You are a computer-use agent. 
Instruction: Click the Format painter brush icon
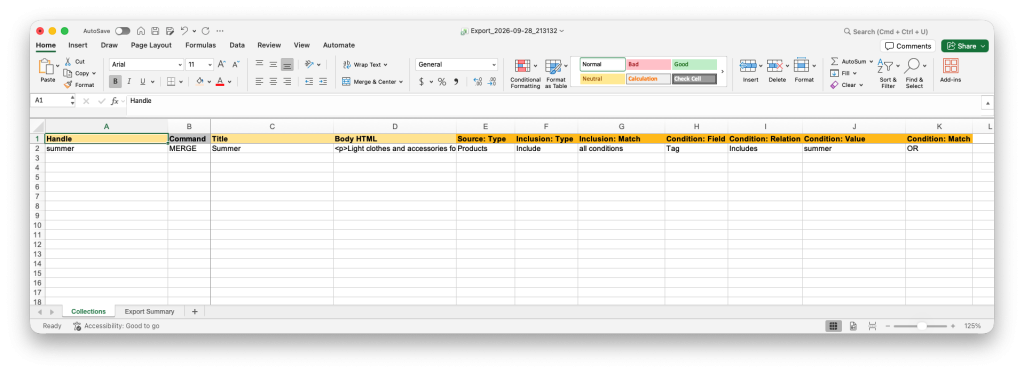coord(68,85)
